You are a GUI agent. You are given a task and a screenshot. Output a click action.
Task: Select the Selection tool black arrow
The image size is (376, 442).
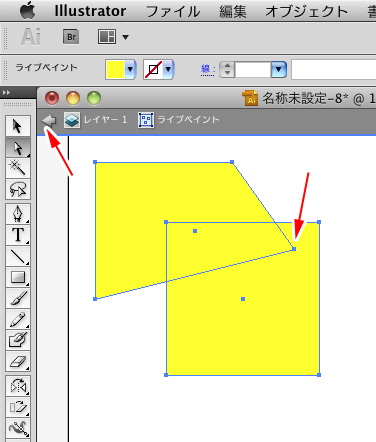(x=18, y=126)
